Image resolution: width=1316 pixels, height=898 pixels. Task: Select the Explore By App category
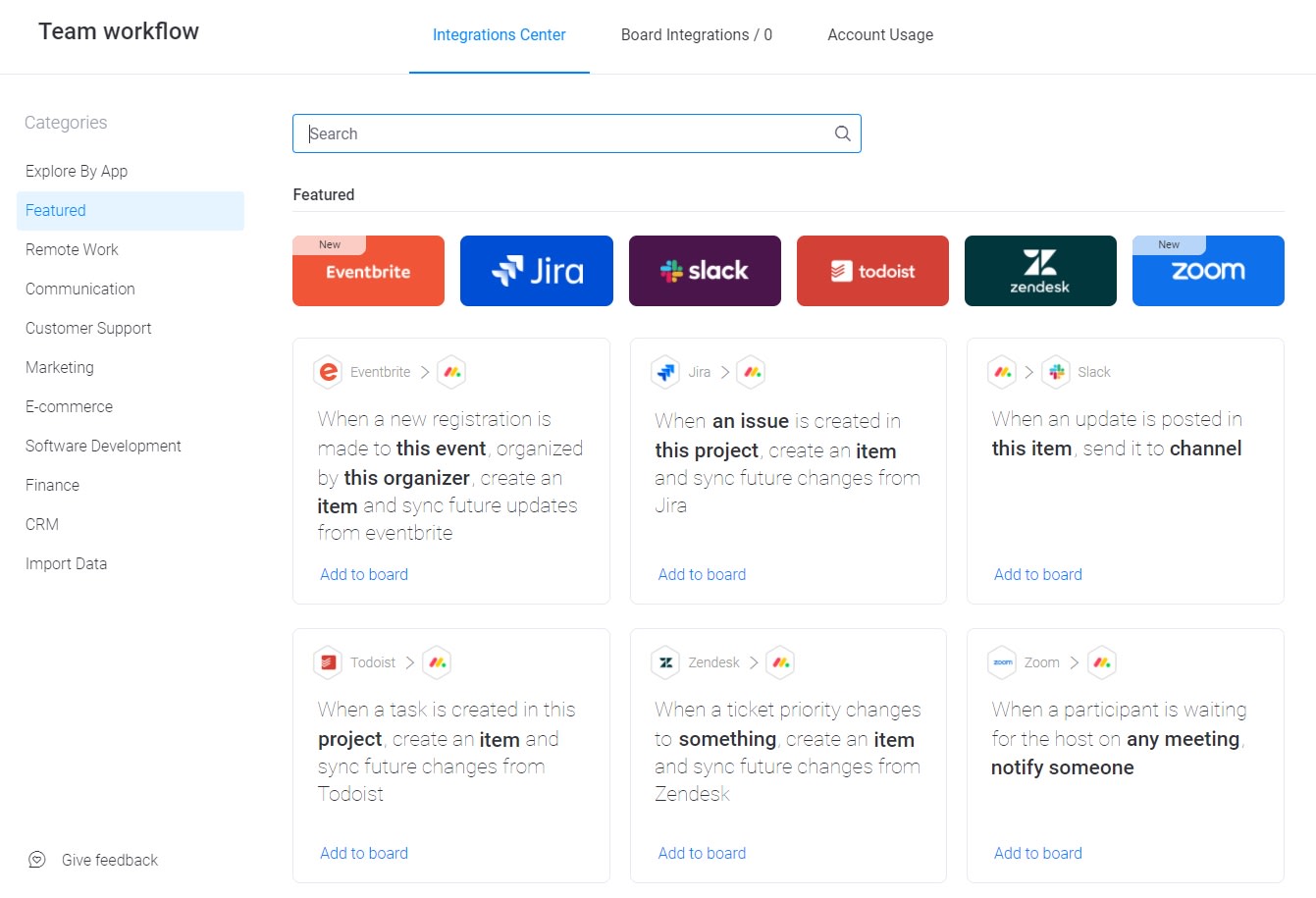131,171
